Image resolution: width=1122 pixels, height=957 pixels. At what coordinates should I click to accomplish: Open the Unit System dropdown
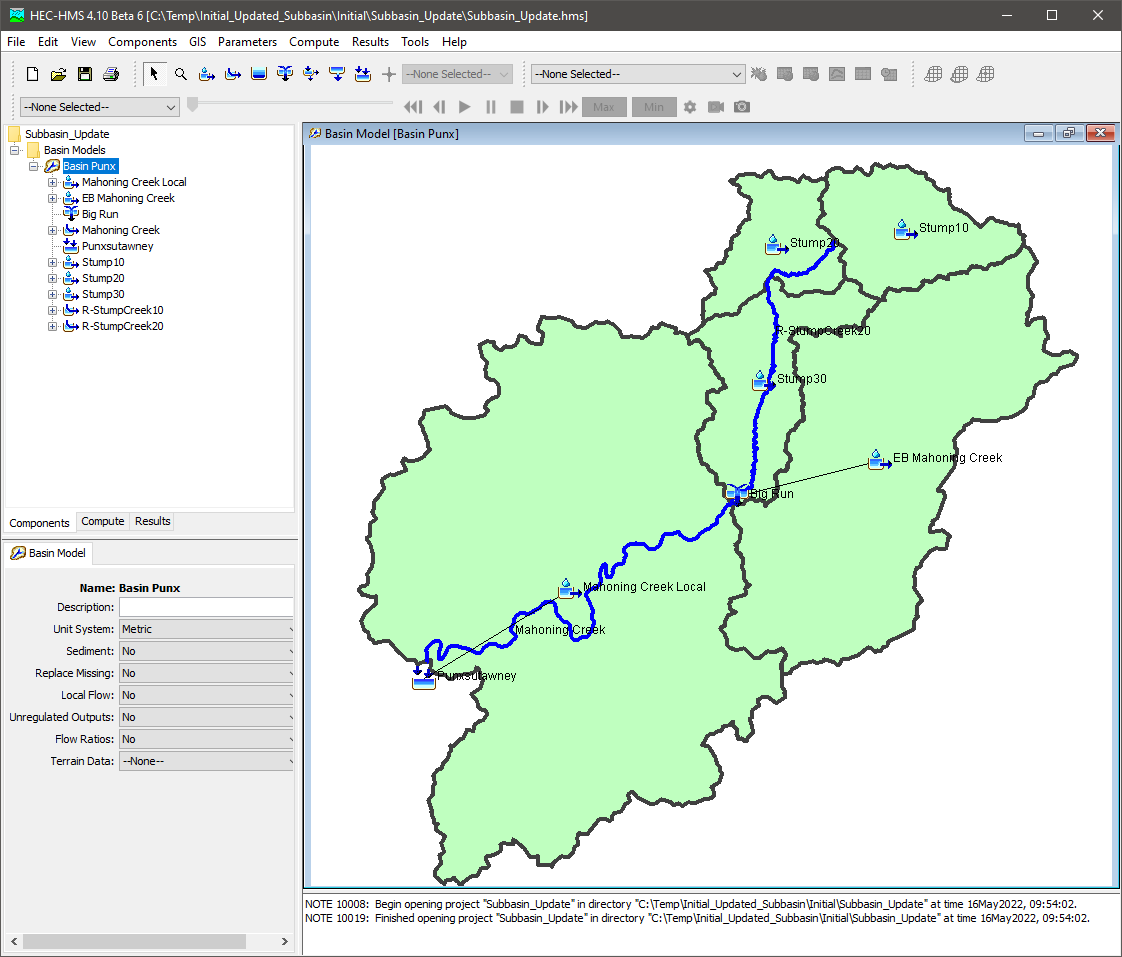point(206,629)
